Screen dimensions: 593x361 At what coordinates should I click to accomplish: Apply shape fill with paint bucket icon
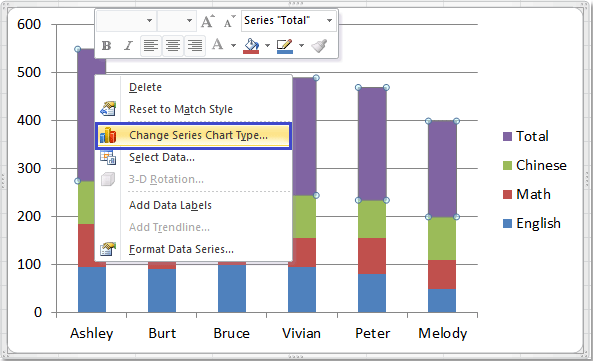(251, 46)
